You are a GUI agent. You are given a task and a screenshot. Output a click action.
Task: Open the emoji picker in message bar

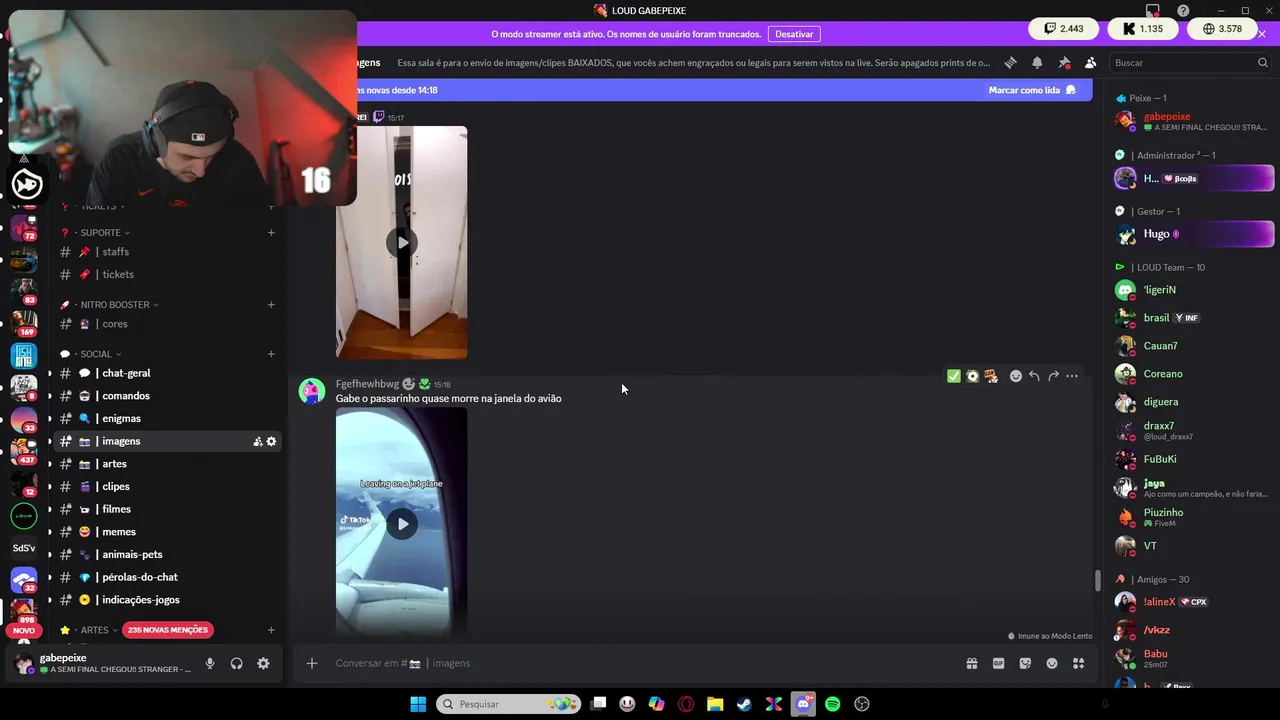(x=1052, y=663)
